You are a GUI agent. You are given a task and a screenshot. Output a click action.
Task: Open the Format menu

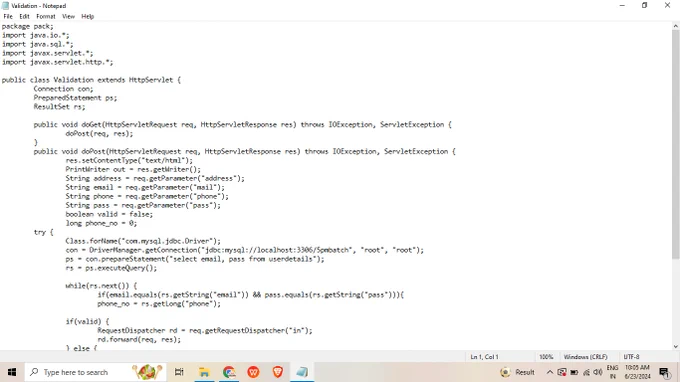tap(46, 16)
